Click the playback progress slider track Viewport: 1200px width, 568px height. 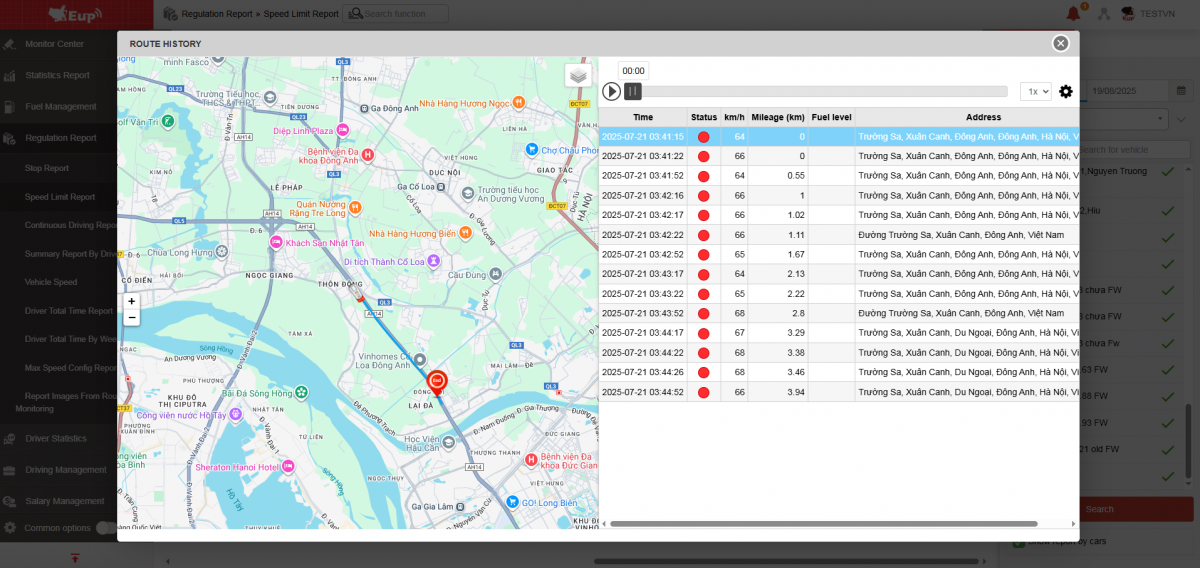pos(825,91)
